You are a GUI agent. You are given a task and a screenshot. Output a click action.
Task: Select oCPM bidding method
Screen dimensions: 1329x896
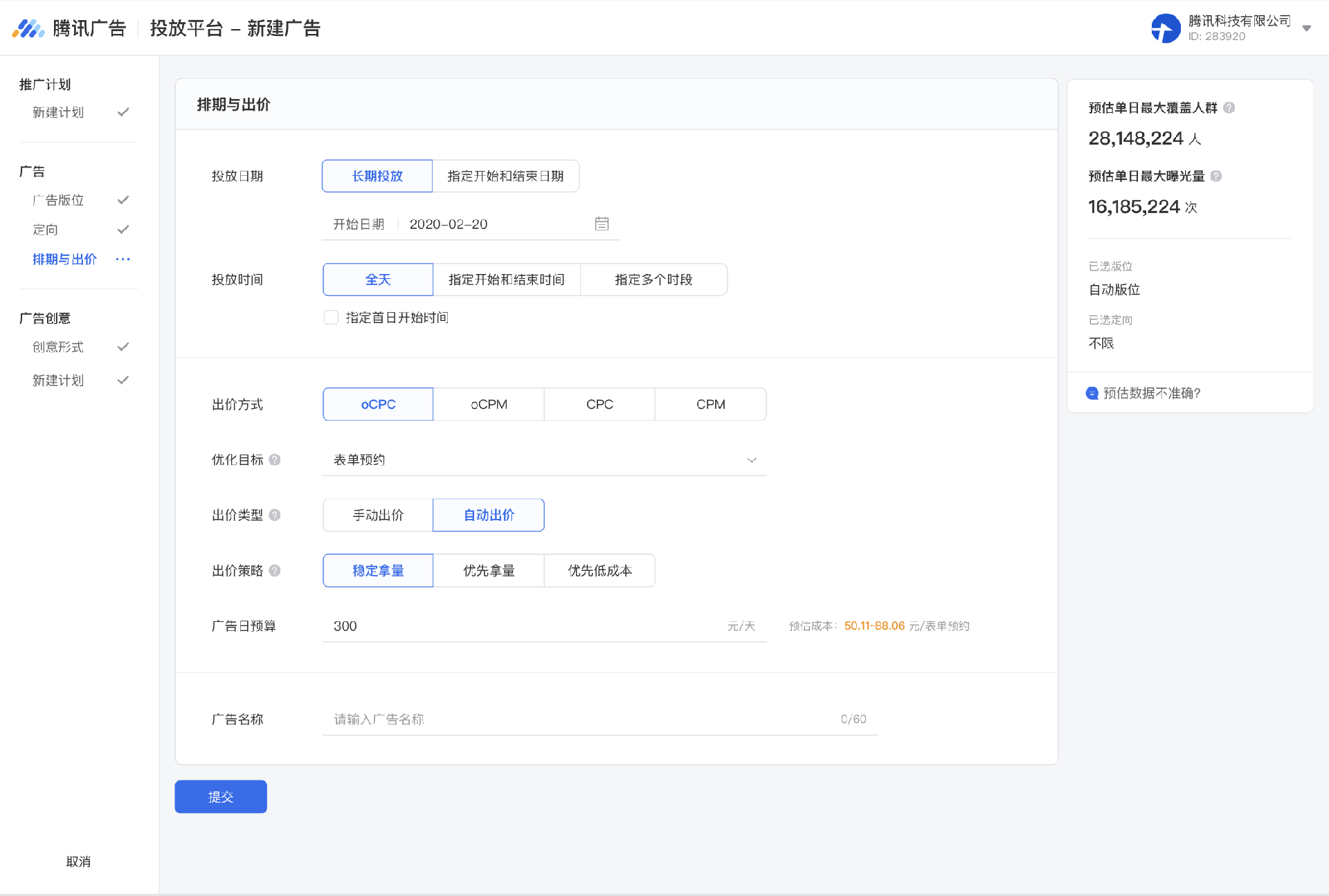point(489,404)
